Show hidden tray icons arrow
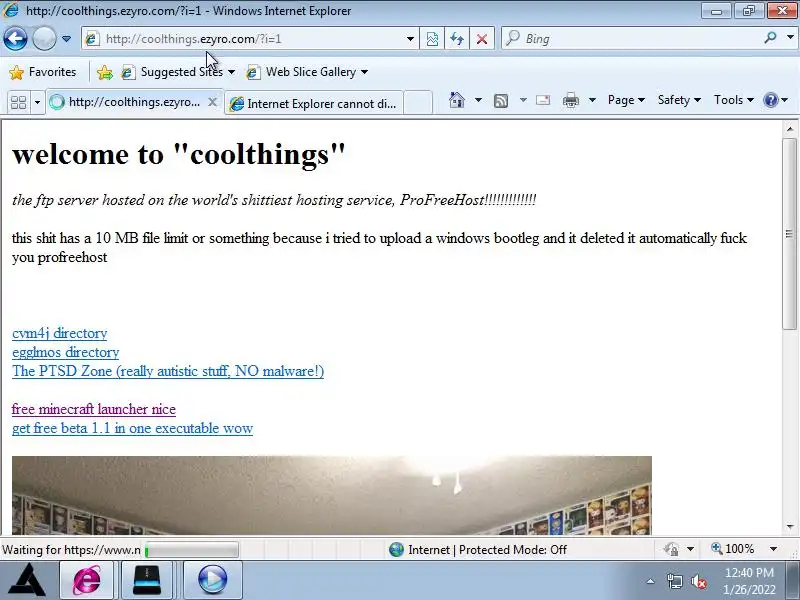Screen dimensions: 800x600 pyautogui.click(x=651, y=581)
